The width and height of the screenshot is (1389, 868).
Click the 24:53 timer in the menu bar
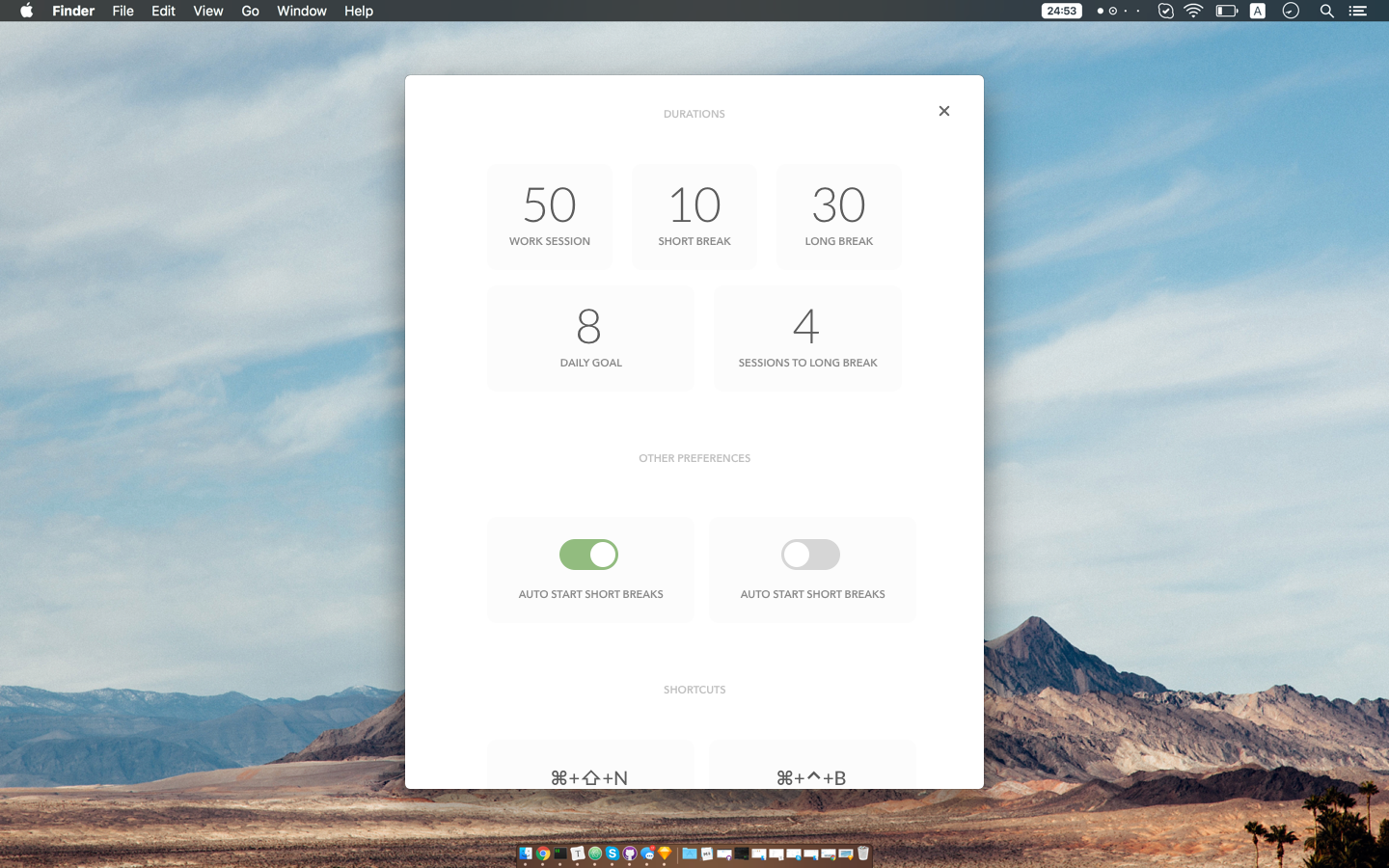[x=1061, y=11]
